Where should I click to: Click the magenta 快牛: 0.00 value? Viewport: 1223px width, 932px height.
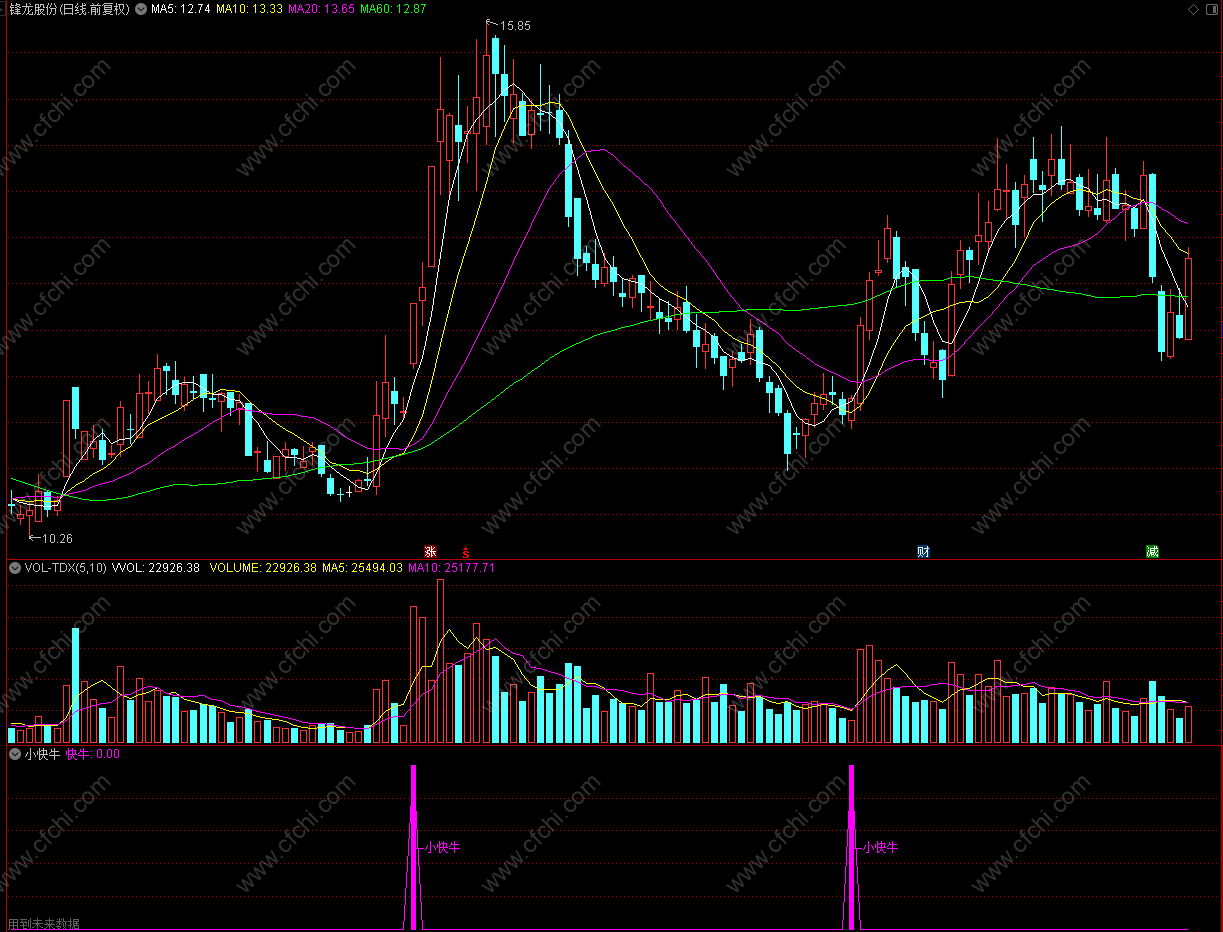click(x=93, y=754)
